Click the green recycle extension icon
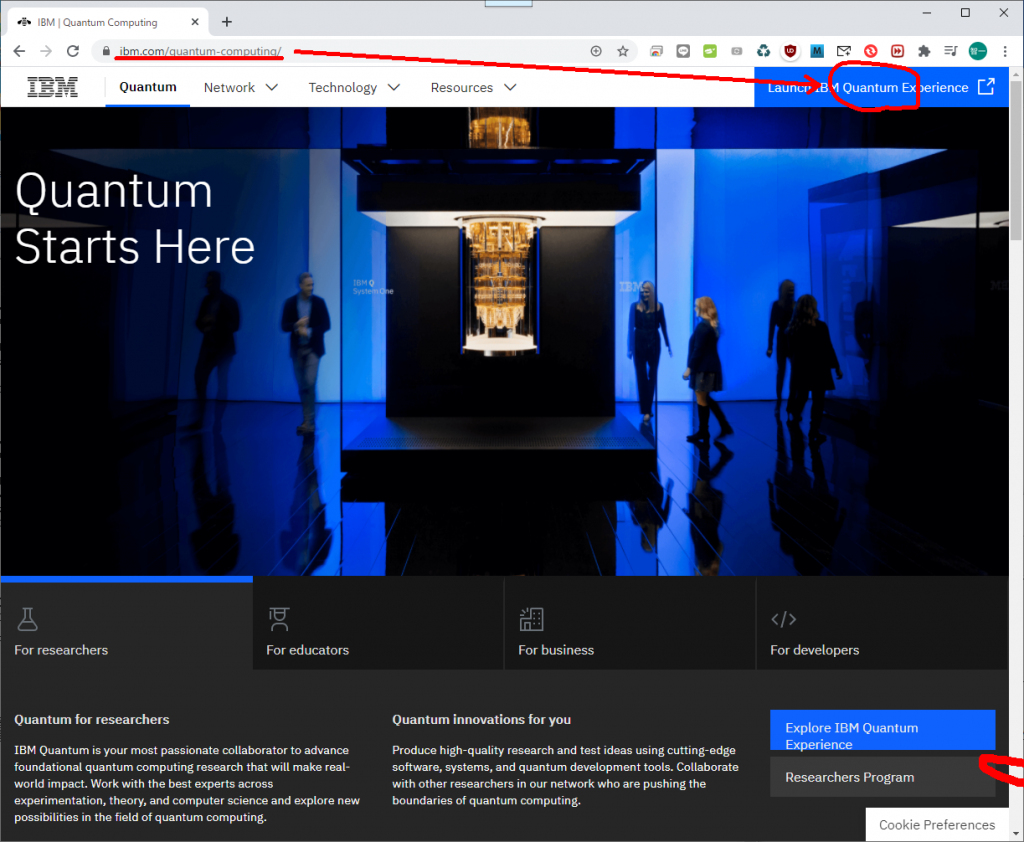 pyautogui.click(x=763, y=51)
